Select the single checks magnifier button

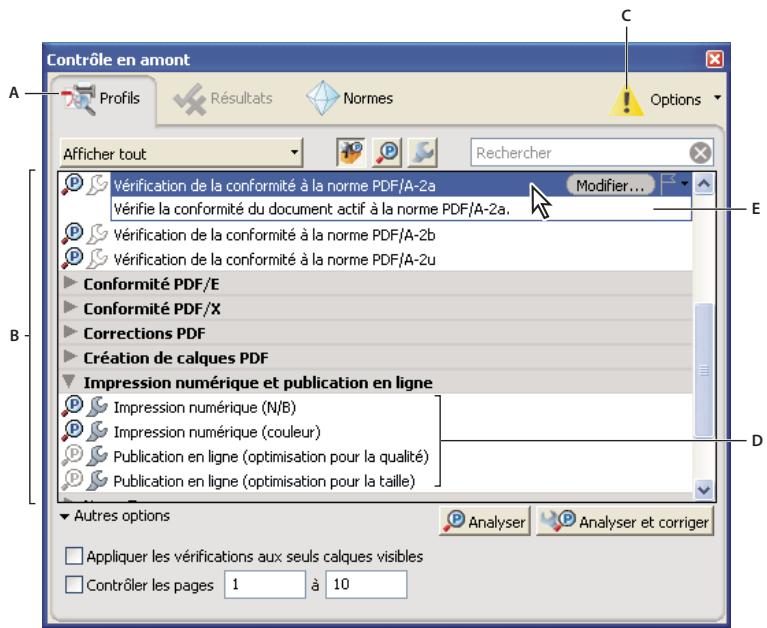(x=387, y=152)
